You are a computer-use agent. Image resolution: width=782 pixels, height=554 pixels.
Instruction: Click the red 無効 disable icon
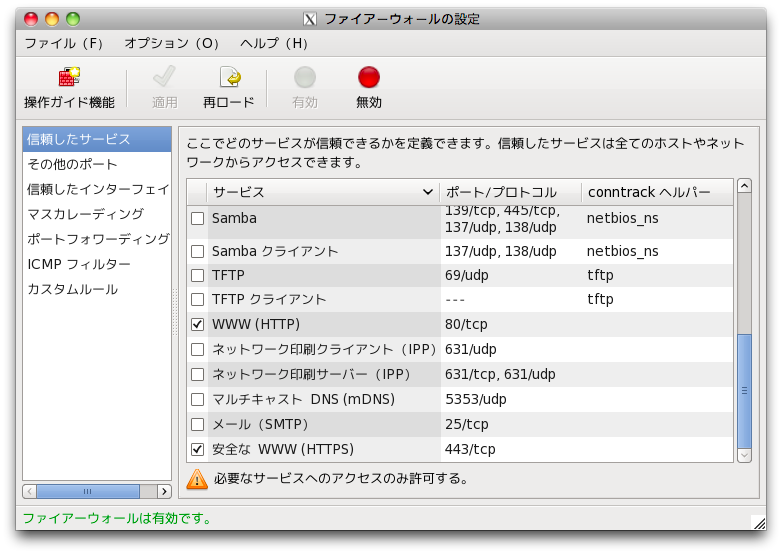[x=369, y=78]
